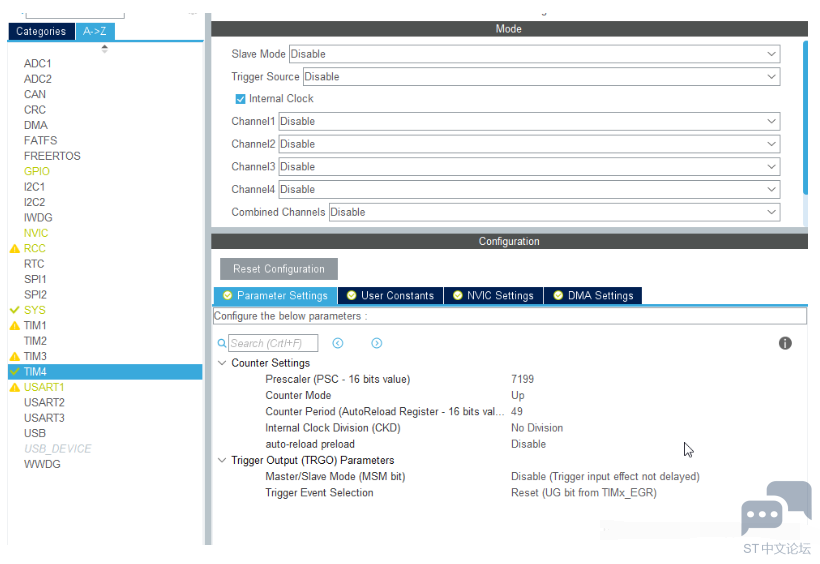Select CAN in the peripheral list

pos(35,94)
